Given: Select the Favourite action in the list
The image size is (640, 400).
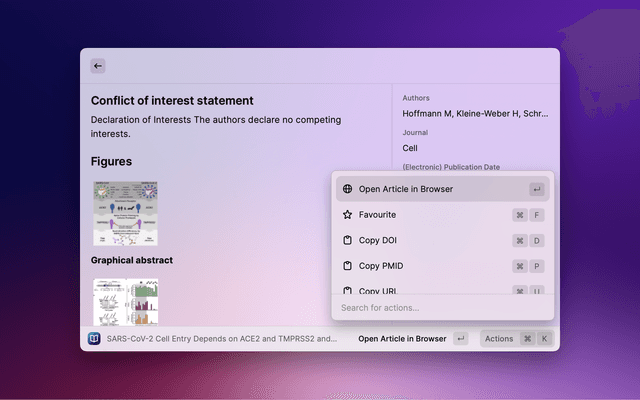Looking at the screenshot, I should point(377,215).
